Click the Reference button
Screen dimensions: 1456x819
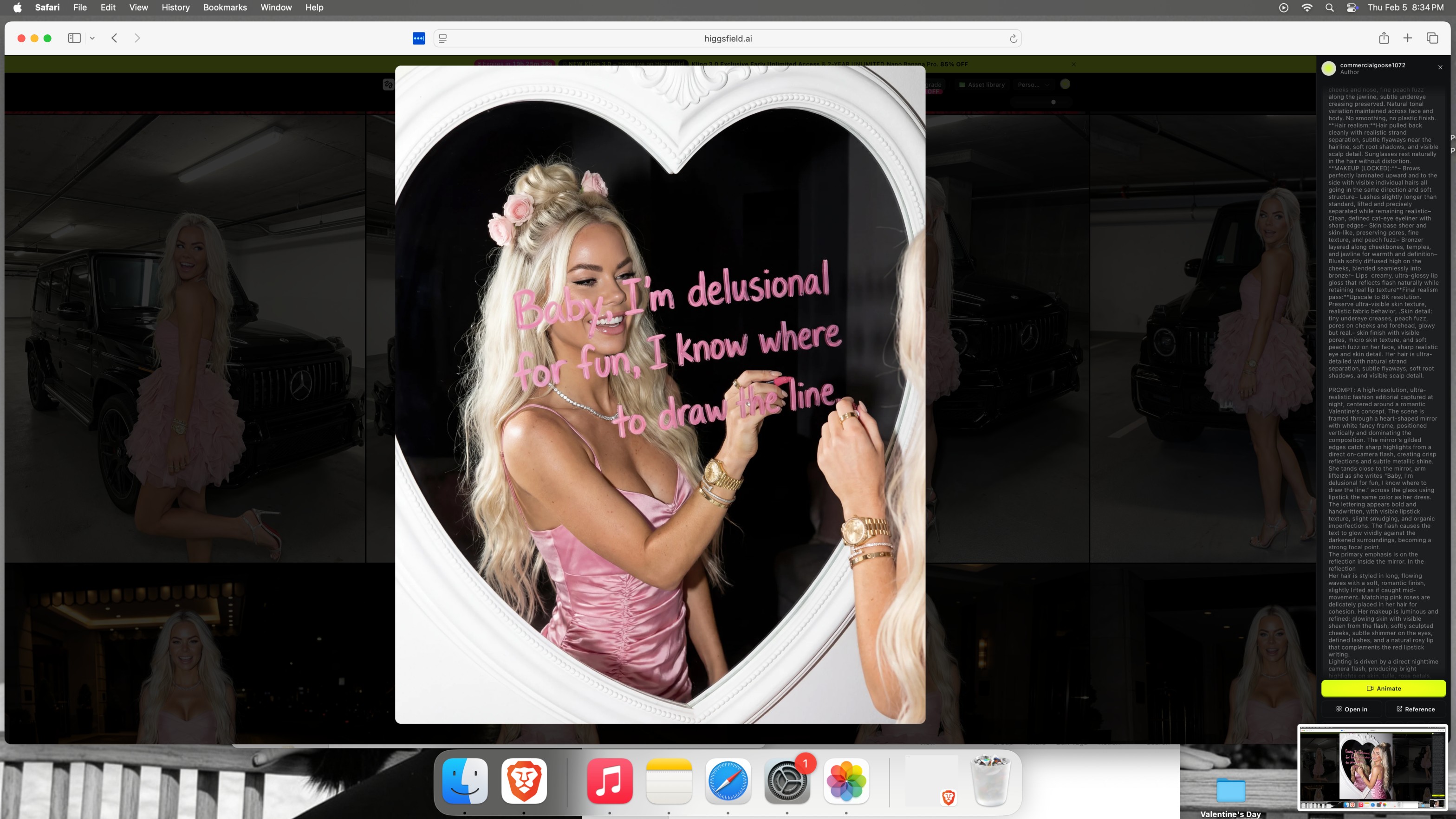(1415, 709)
